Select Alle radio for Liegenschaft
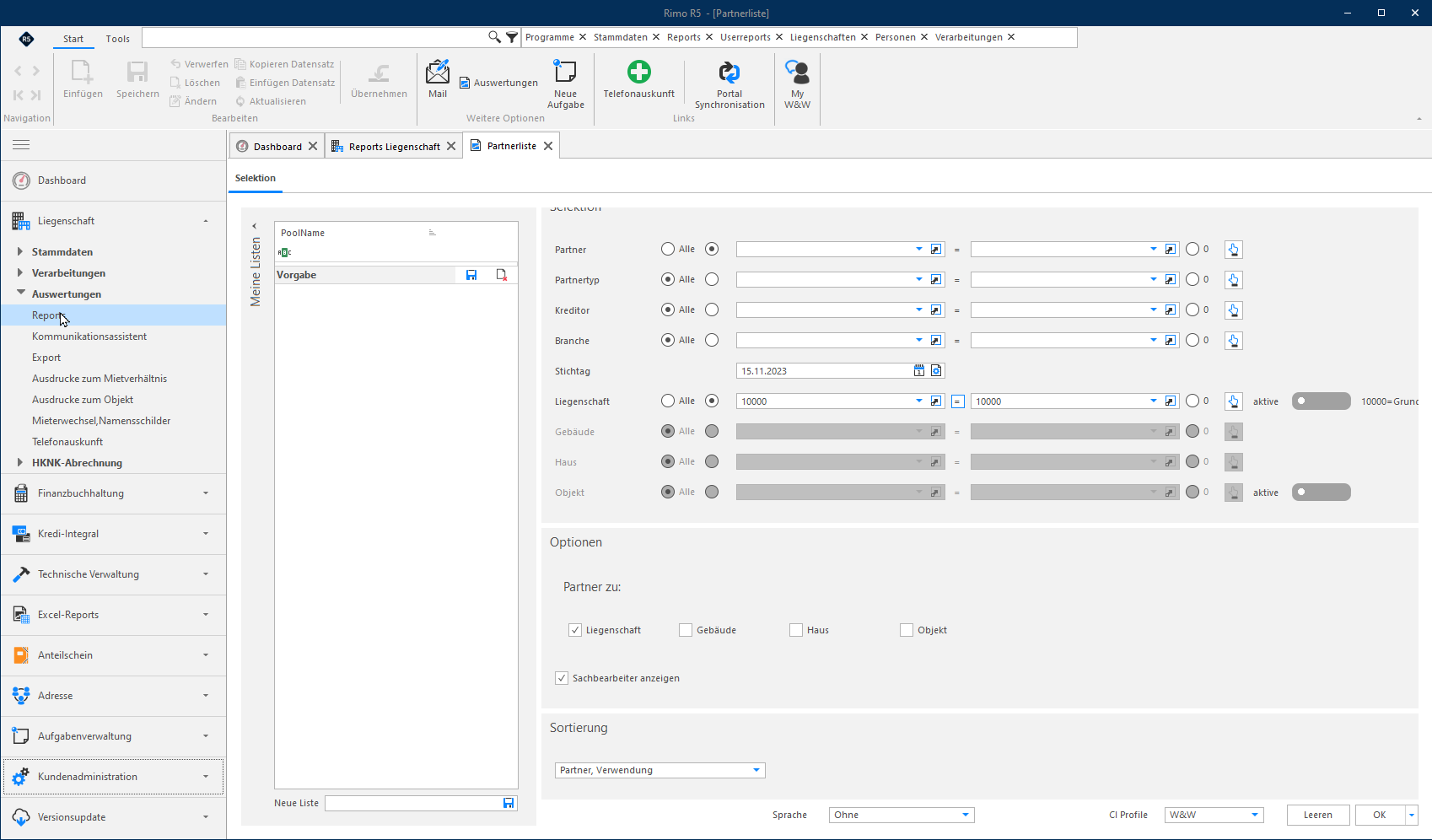 [x=668, y=401]
